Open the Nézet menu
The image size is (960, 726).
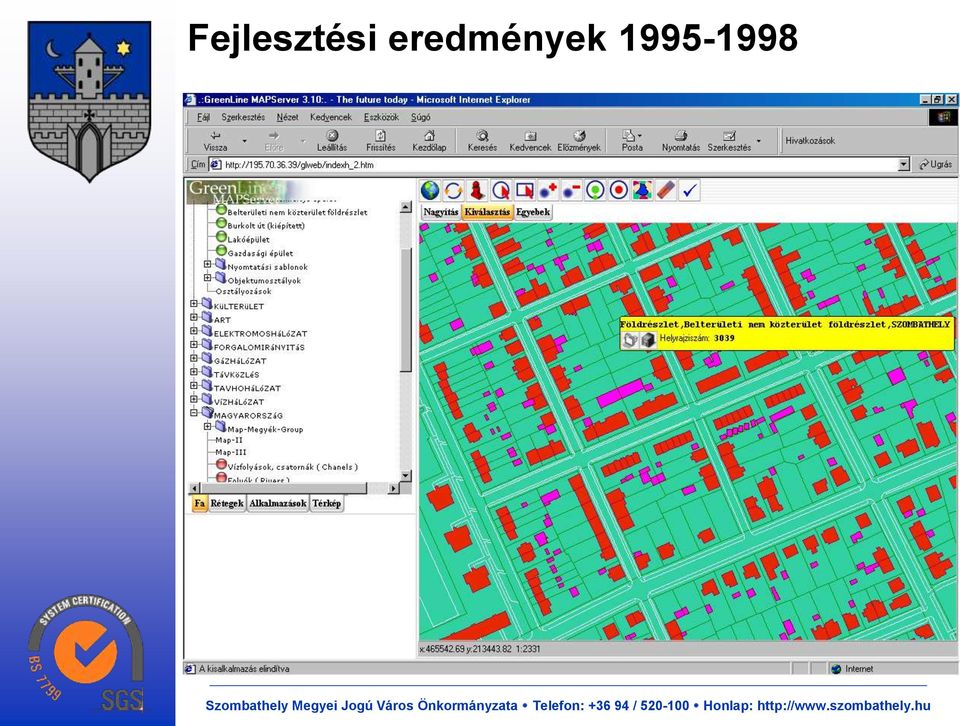coord(287,117)
